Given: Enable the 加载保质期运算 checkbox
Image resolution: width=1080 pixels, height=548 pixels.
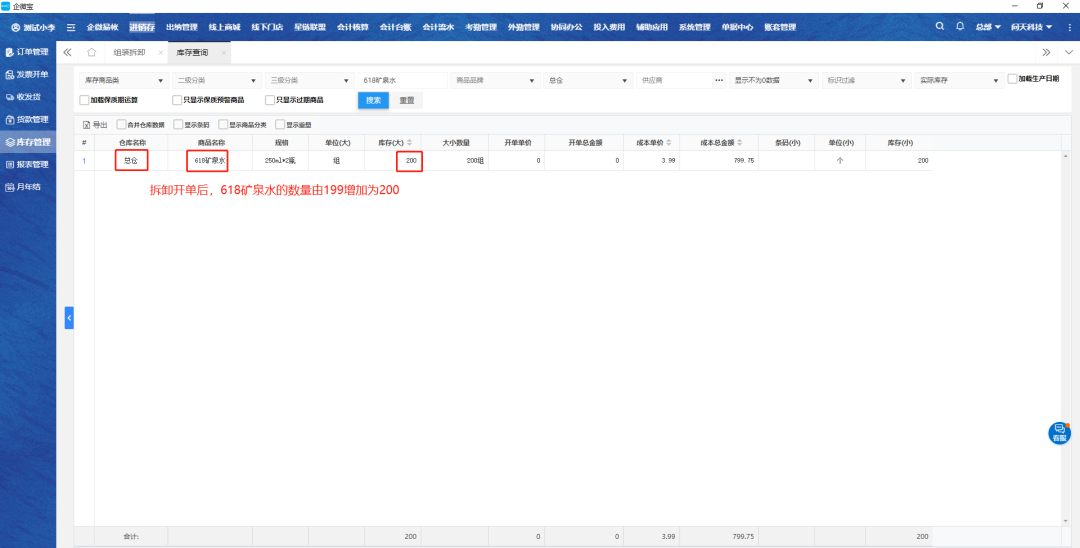Looking at the screenshot, I should tap(85, 100).
